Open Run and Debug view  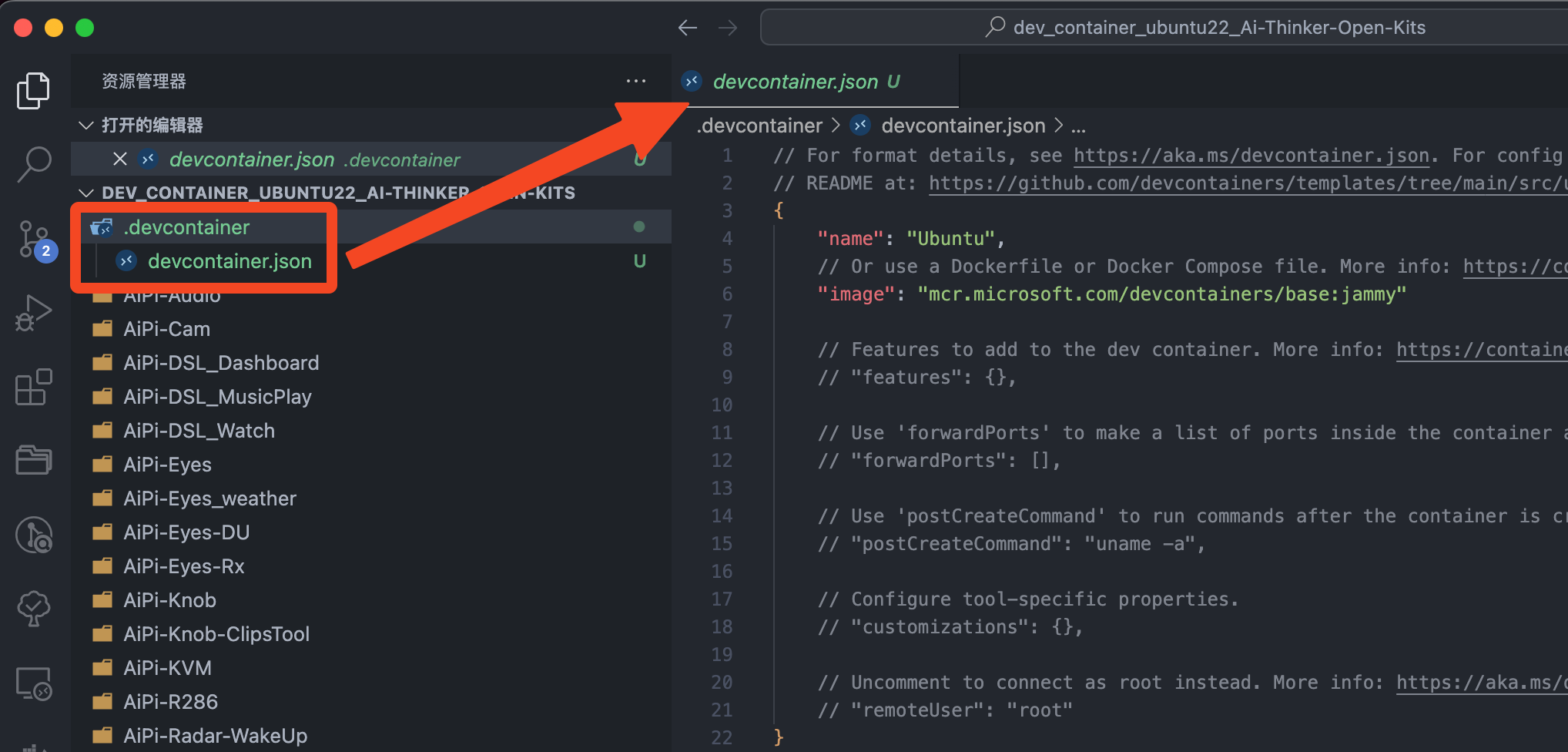[x=33, y=313]
